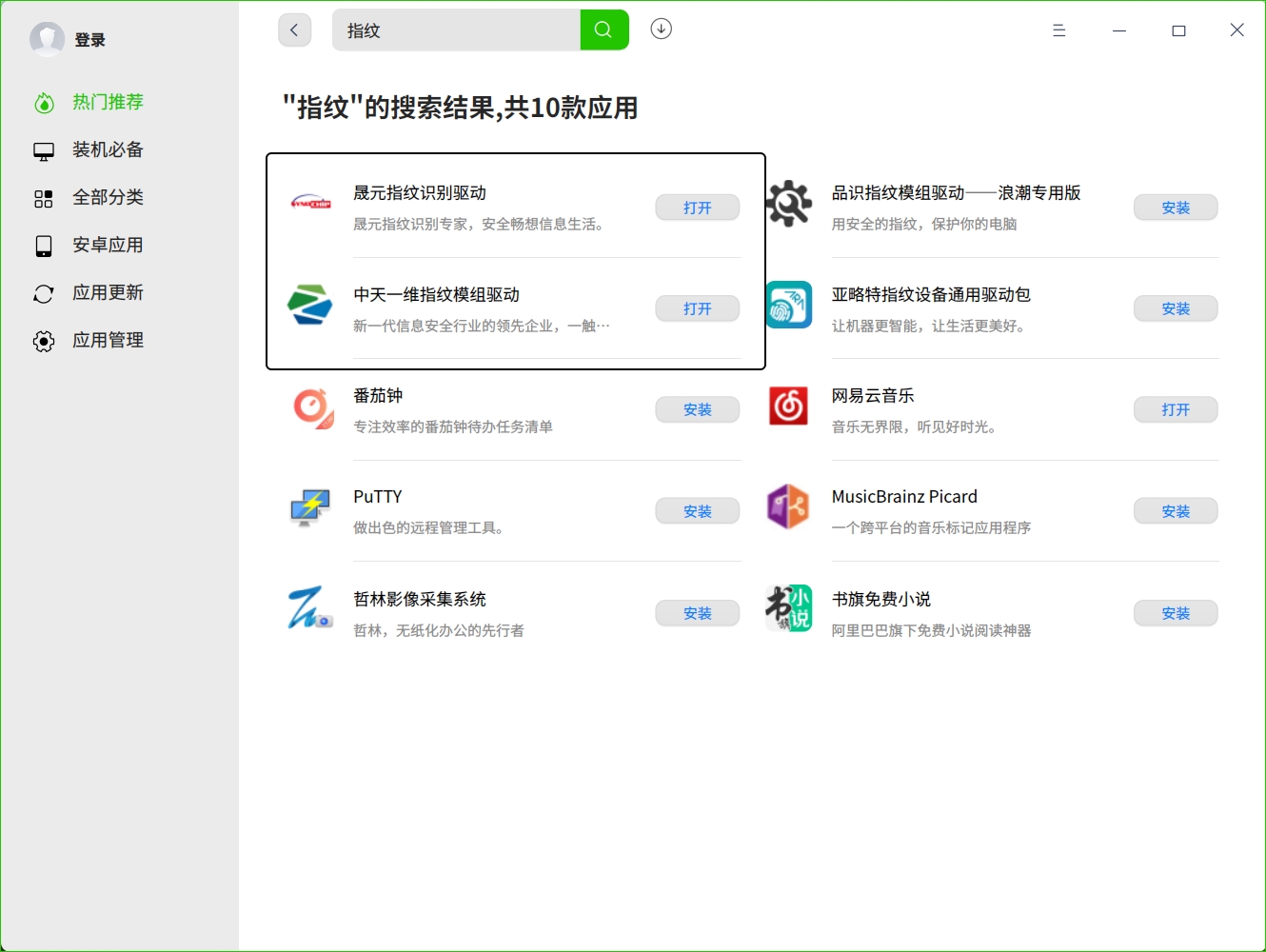Screen dimensions: 1266x952
Task: Install 书旗免费小说
Action: [x=1176, y=613]
